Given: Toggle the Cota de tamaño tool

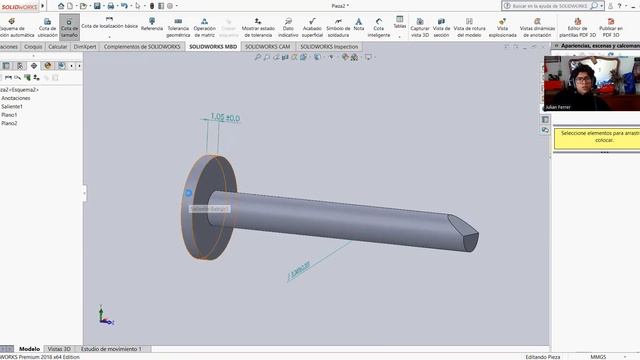Looking at the screenshot, I should coord(69,27).
